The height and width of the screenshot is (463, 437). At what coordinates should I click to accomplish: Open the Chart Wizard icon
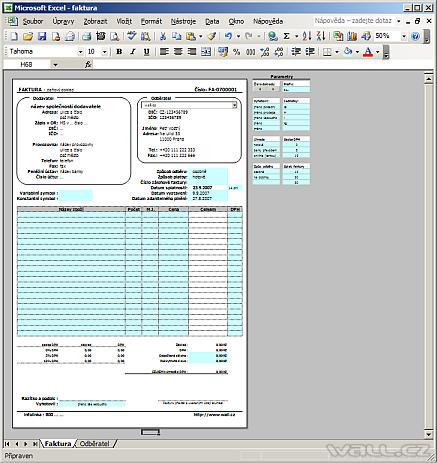tap(352, 36)
